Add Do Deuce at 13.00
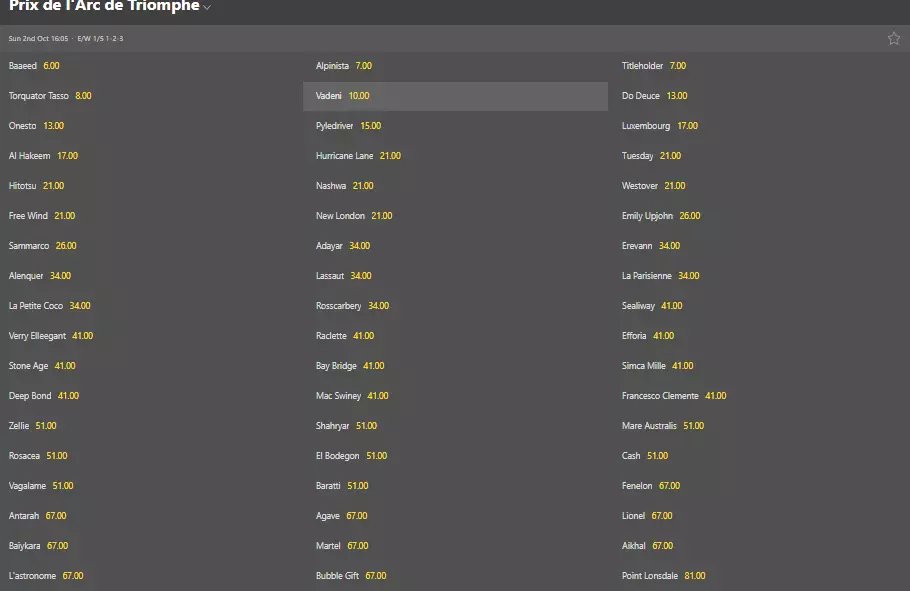This screenshot has width=910, height=591. [x=677, y=96]
